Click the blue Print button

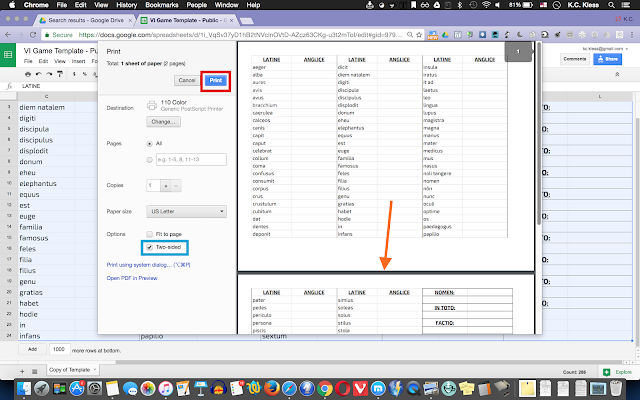pos(216,80)
